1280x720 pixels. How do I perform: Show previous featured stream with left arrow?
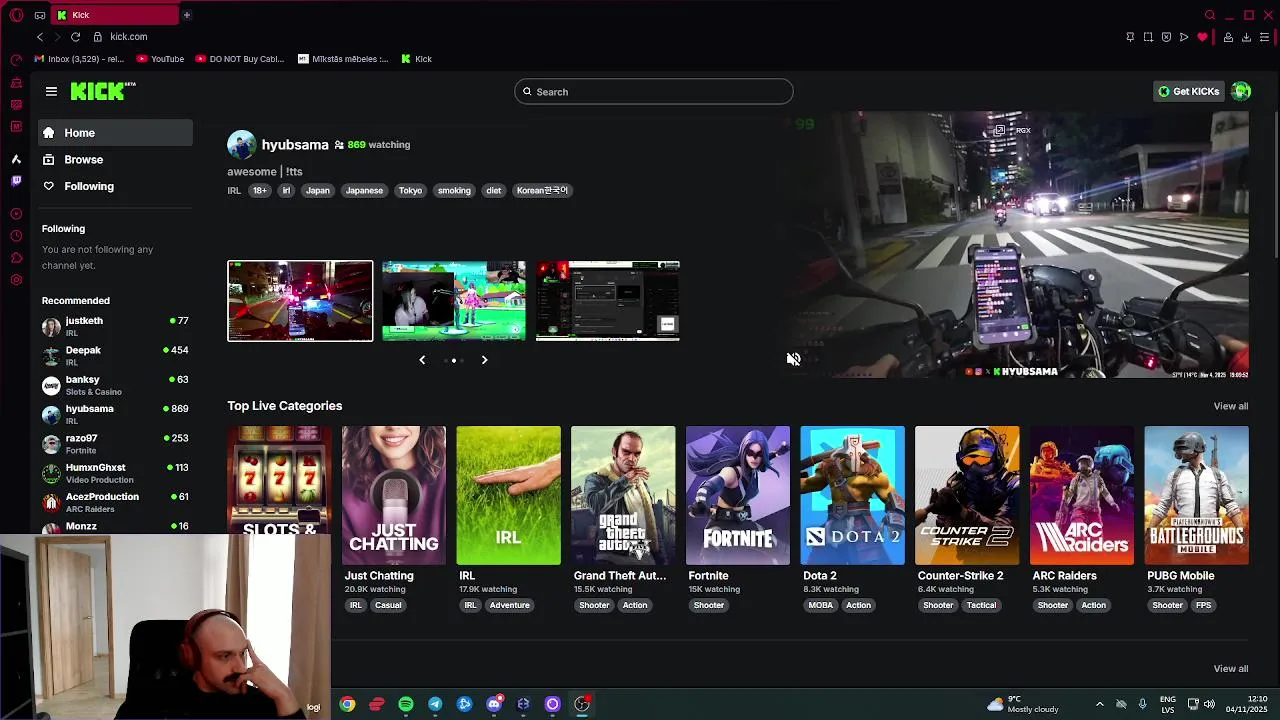coord(422,360)
